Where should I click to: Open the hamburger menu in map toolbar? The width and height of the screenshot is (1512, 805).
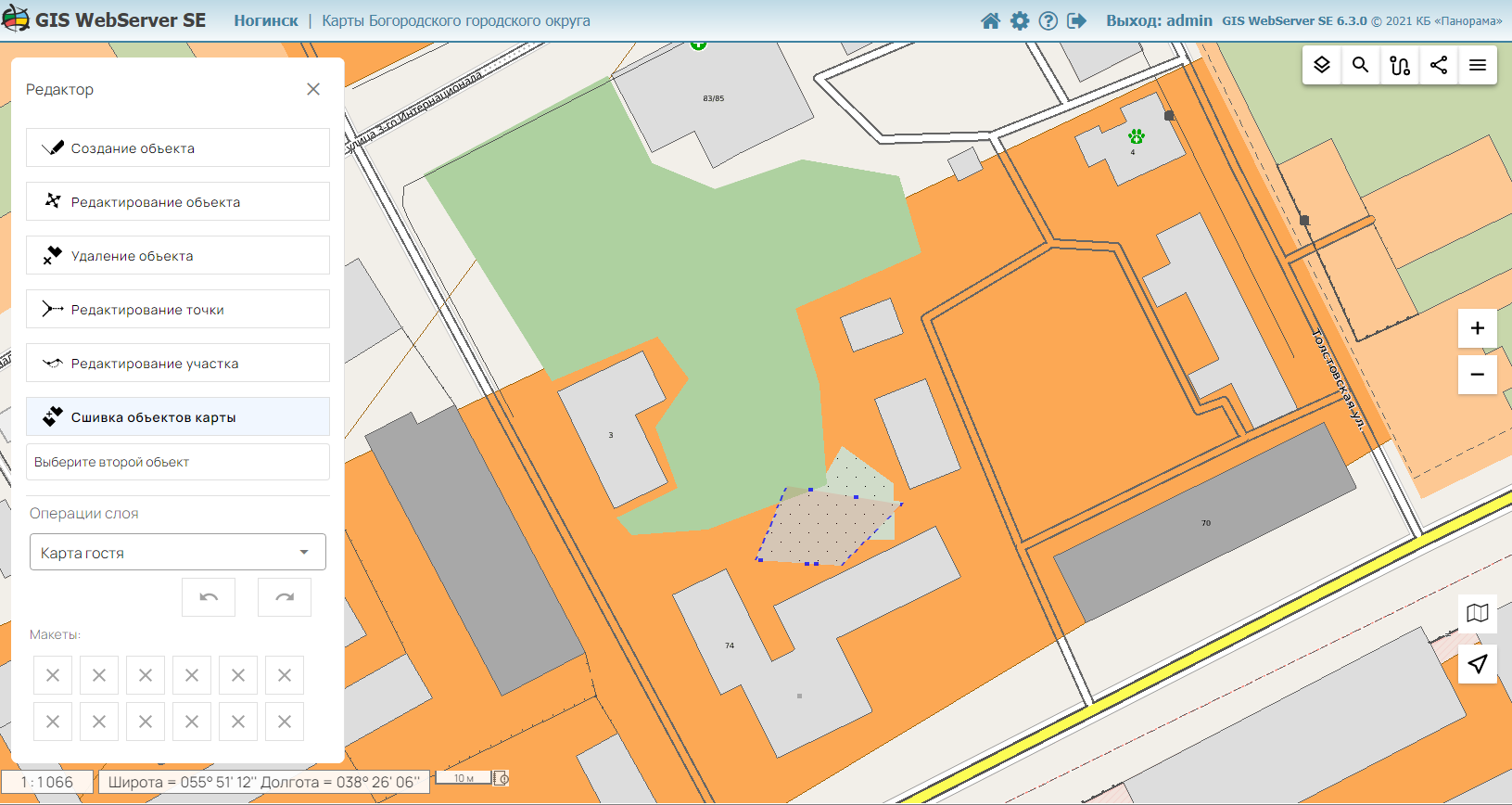(x=1478, y=65)
